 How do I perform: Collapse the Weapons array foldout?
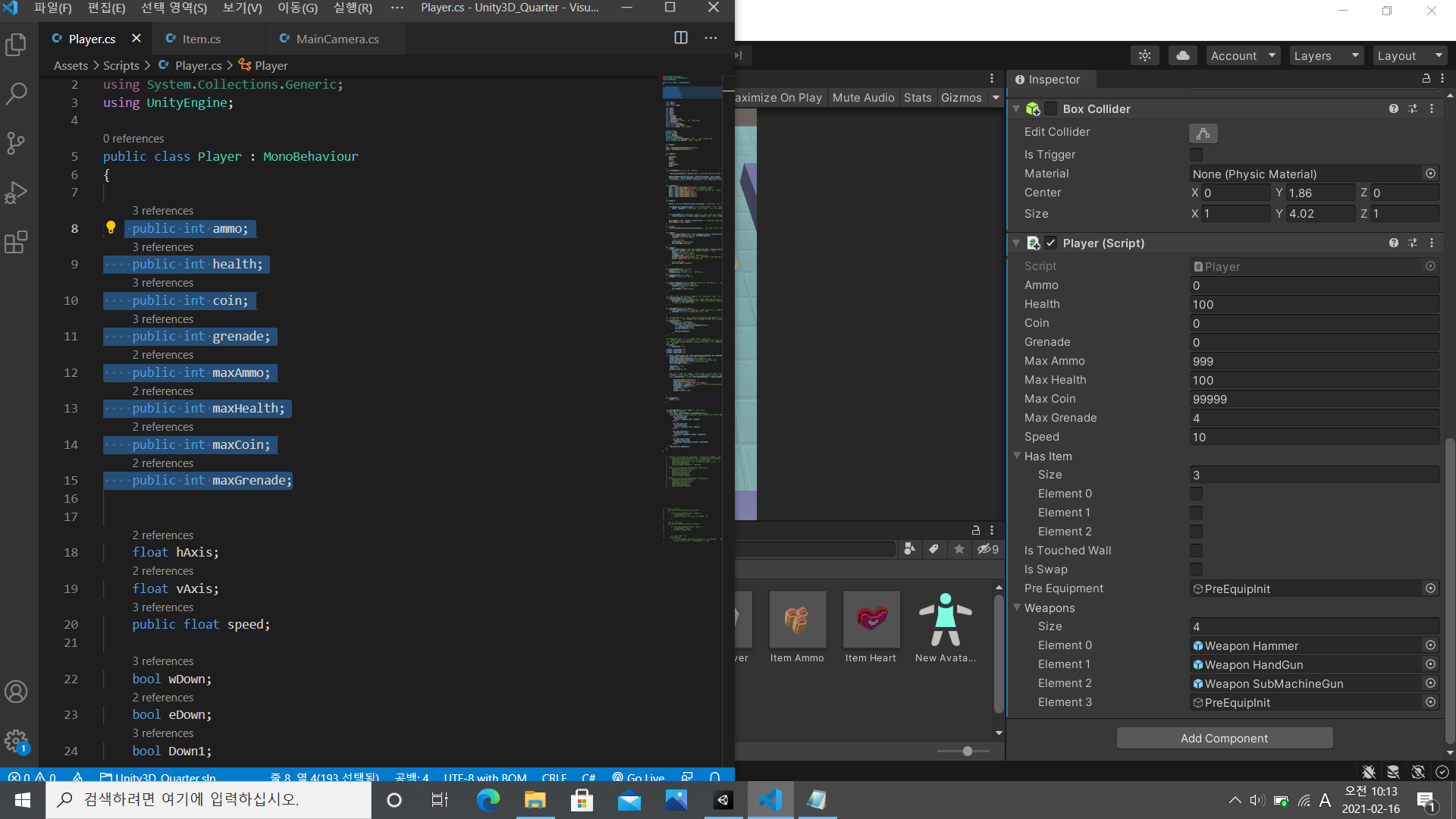pos(1017,607)
